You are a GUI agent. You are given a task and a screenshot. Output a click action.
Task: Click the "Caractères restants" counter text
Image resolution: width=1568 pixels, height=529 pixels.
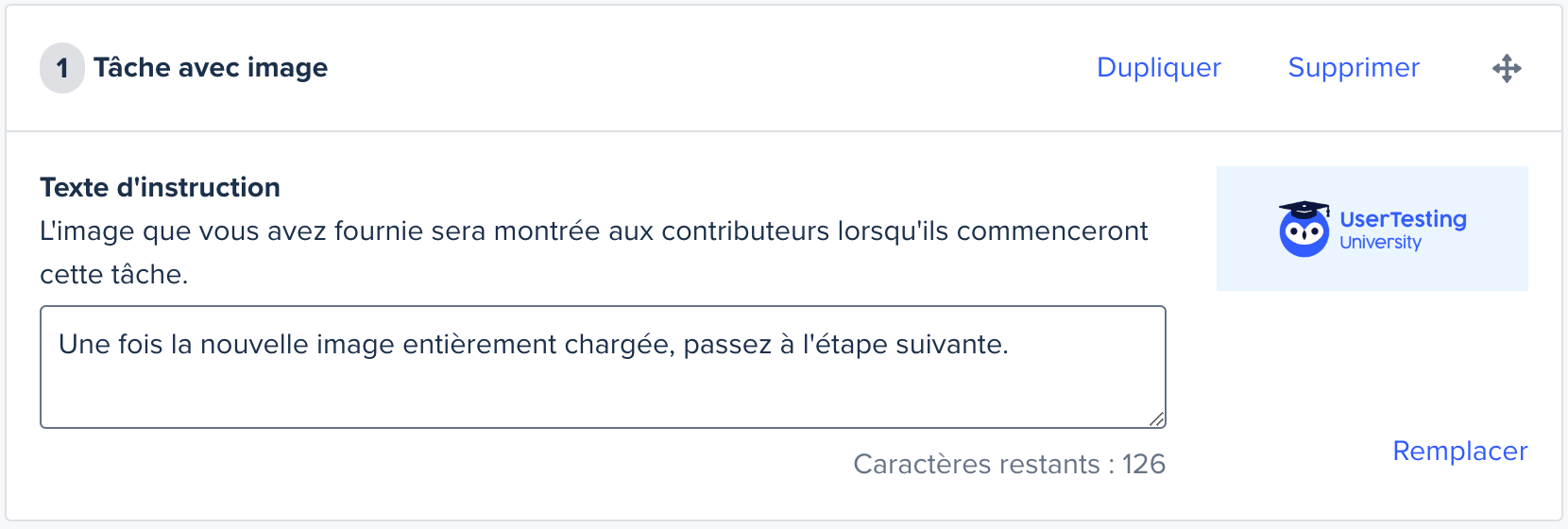[976, 465]
